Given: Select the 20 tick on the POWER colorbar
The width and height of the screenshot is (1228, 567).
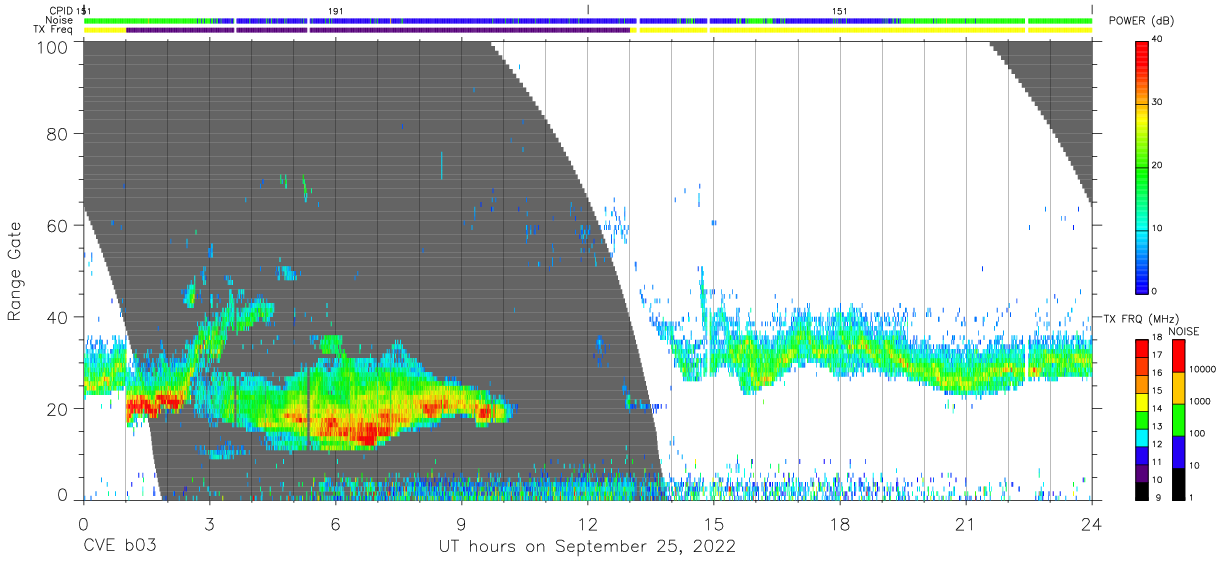Looking at the screenshot, I should pos(1157,166).
